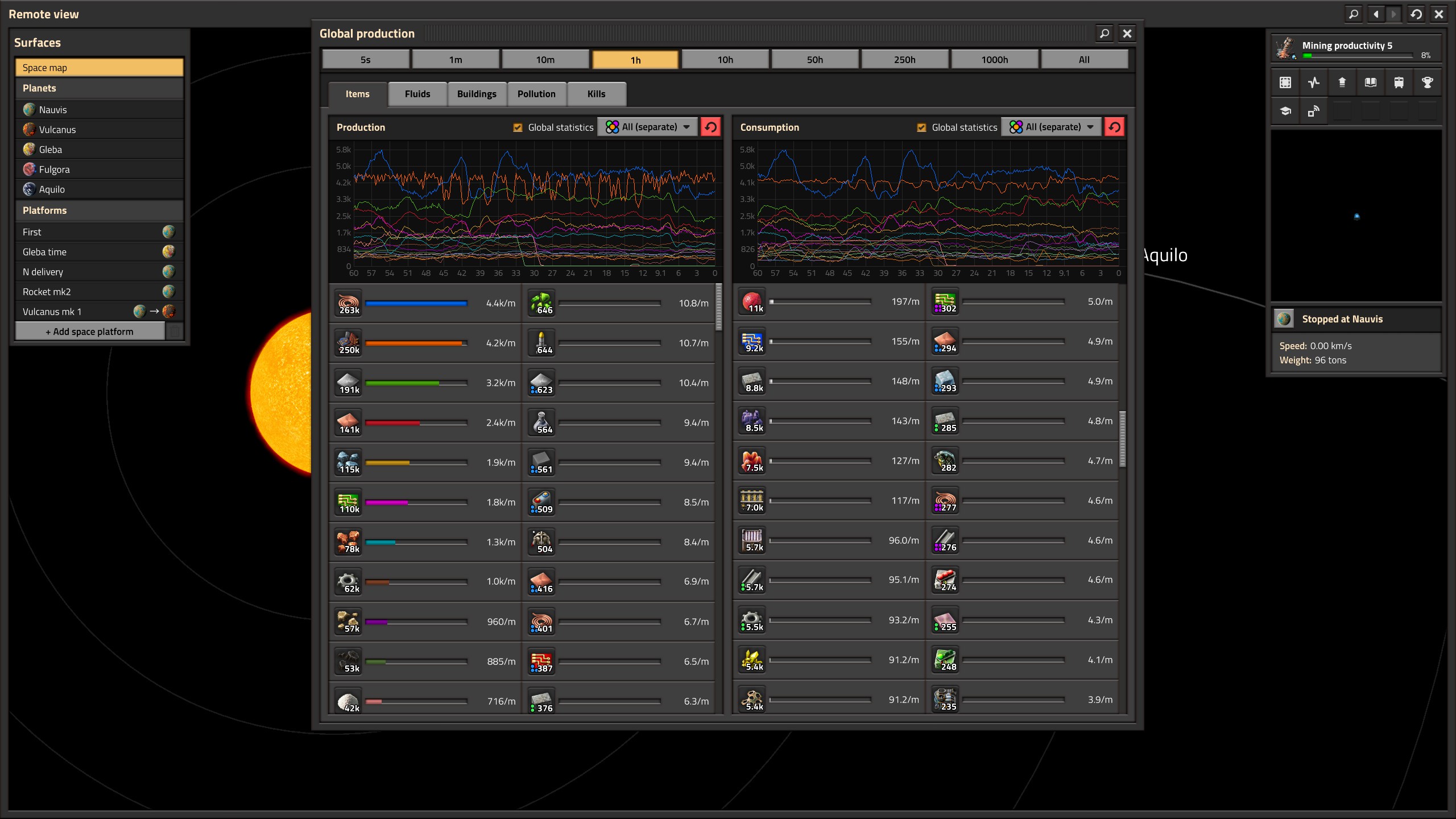Set time range to 10m
Image resolution: width=1456 pixels, height=819 pixels.
[545, 60]
